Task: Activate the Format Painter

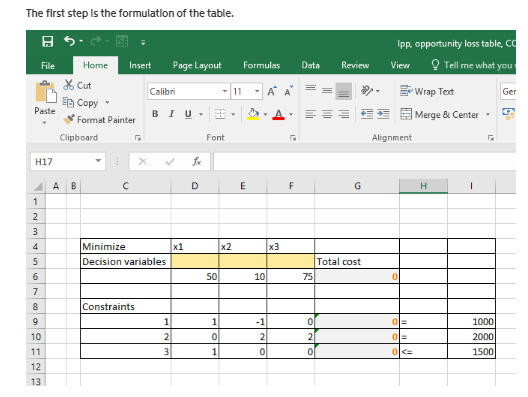Action: pyautogui.click(x=99, y=120)
